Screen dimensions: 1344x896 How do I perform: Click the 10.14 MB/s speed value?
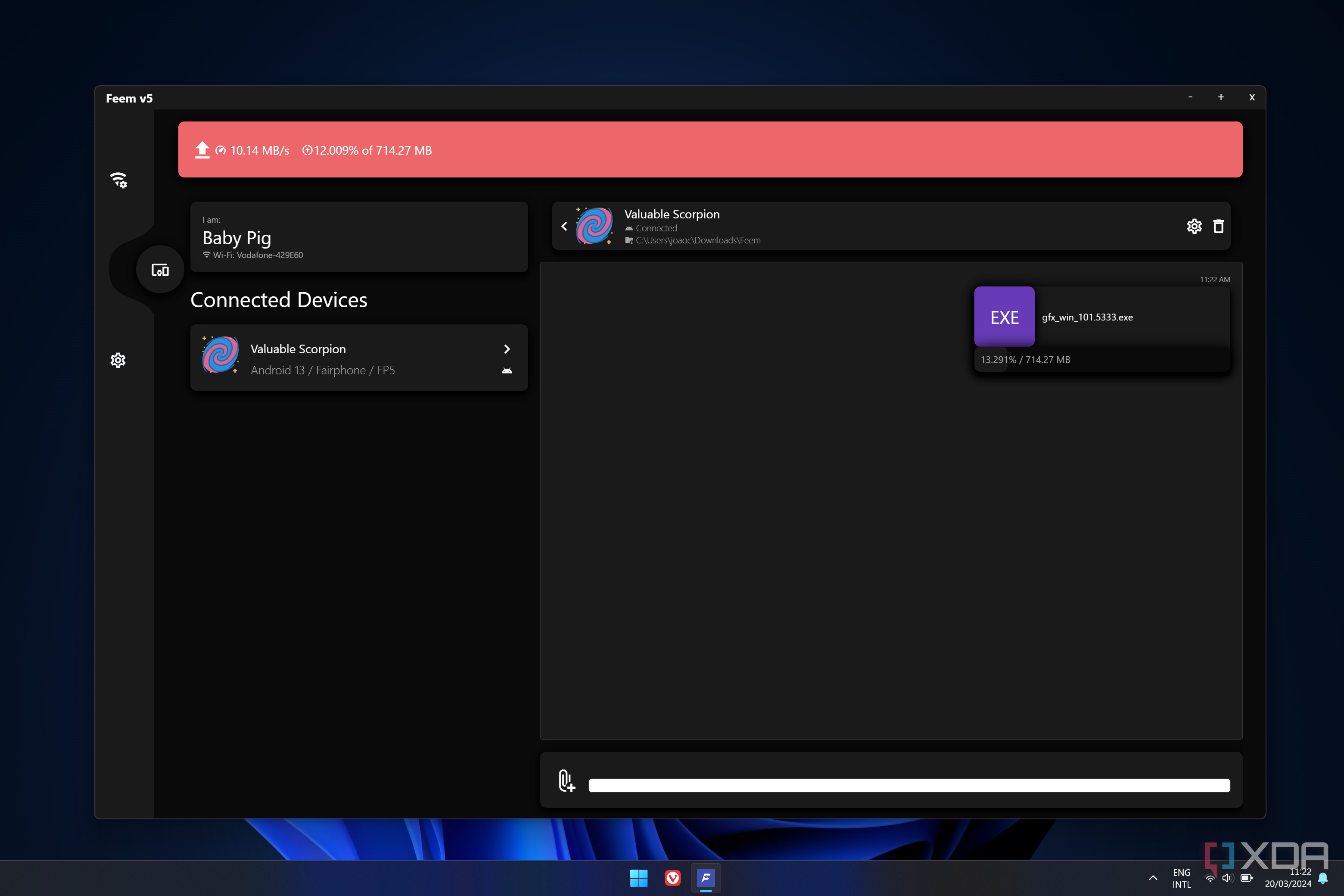click(x=259, y=150)
